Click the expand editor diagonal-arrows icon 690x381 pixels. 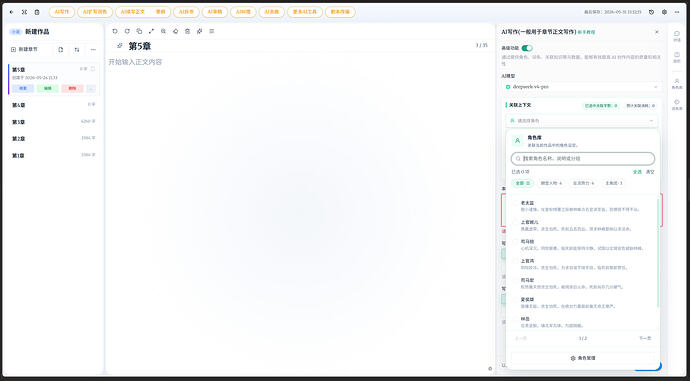[x=151, y=31]
